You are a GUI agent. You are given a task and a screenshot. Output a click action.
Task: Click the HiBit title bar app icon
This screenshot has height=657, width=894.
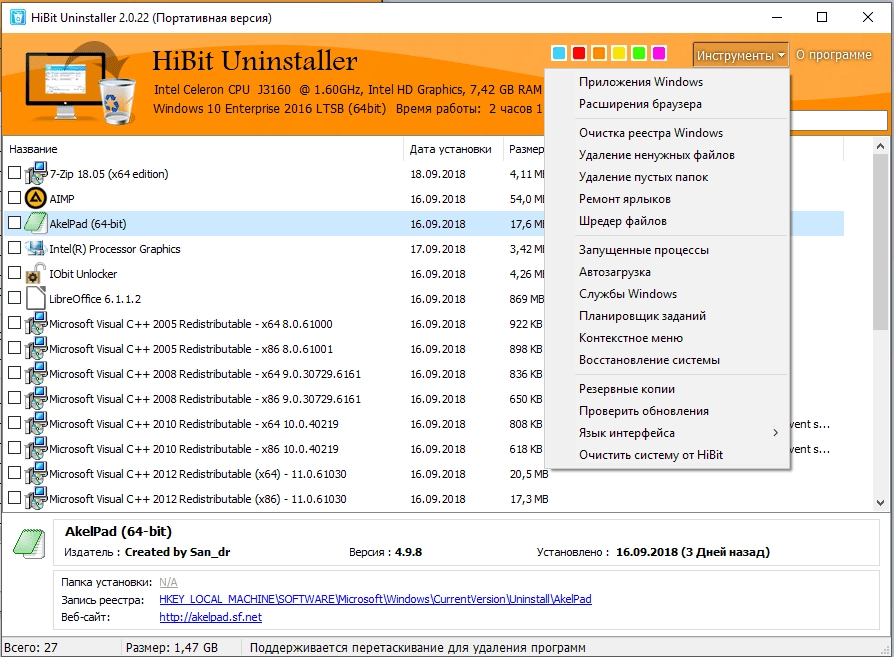click(x=18, y=18)
